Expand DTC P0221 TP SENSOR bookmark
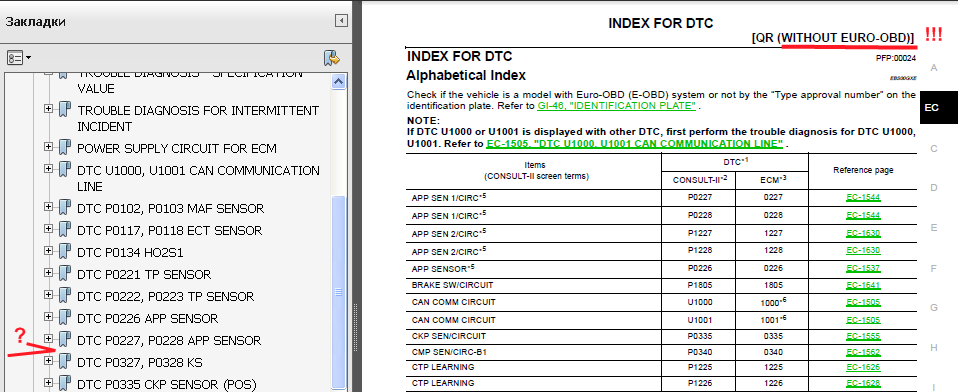This screenshot has width=958, height=392. pos(48,273)
